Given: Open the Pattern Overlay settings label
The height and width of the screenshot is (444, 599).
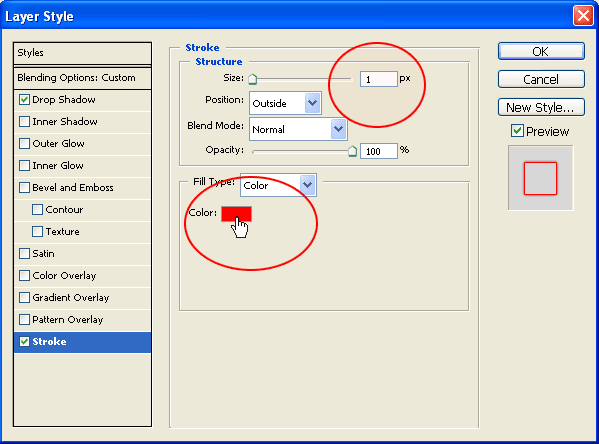Looking at the screenshot, I should pos(68,320).
